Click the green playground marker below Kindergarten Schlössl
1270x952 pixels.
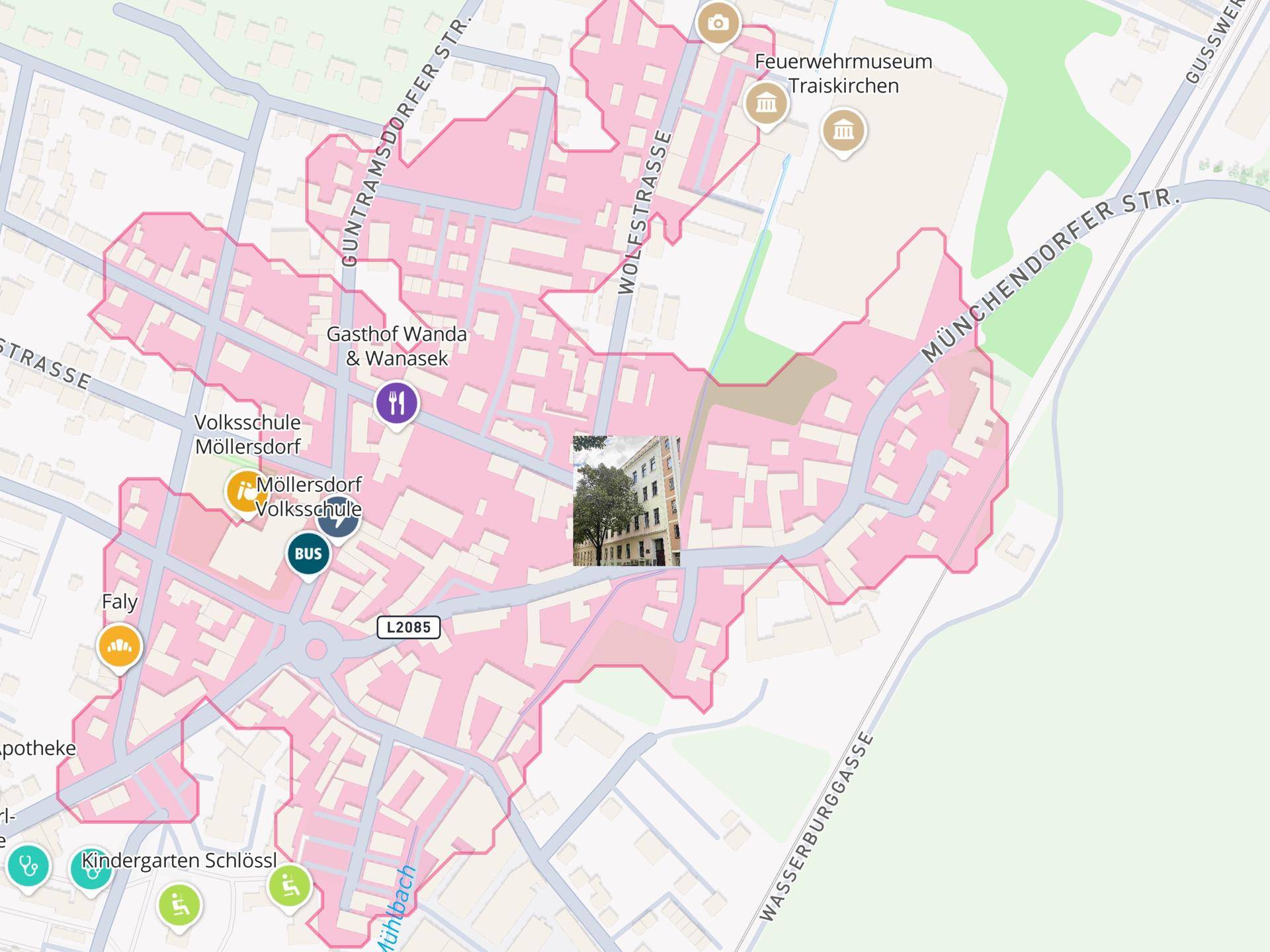click(179, 906)
